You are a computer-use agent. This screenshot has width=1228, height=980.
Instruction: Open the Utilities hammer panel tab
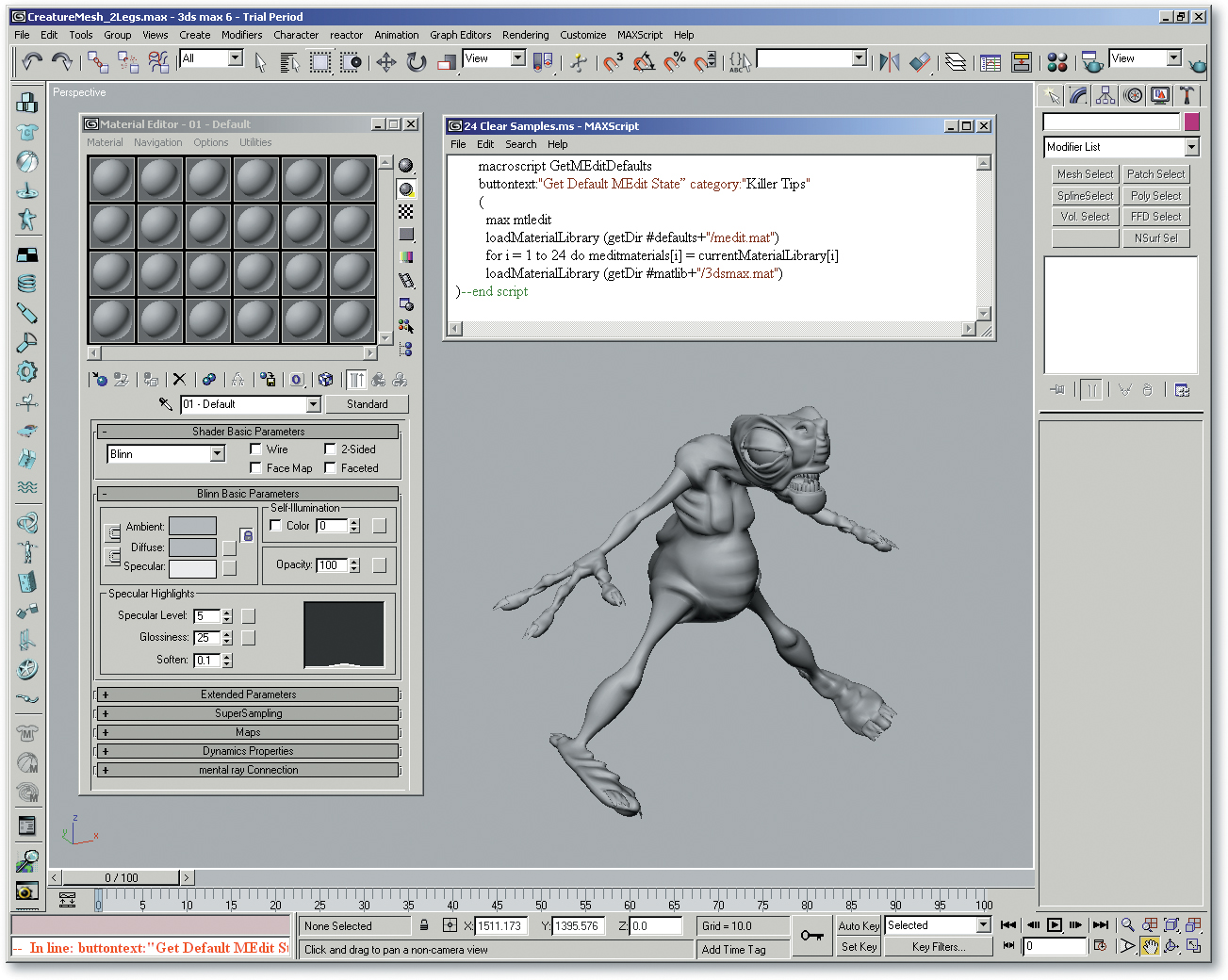pyautogui.click(x=1187, y=95)
